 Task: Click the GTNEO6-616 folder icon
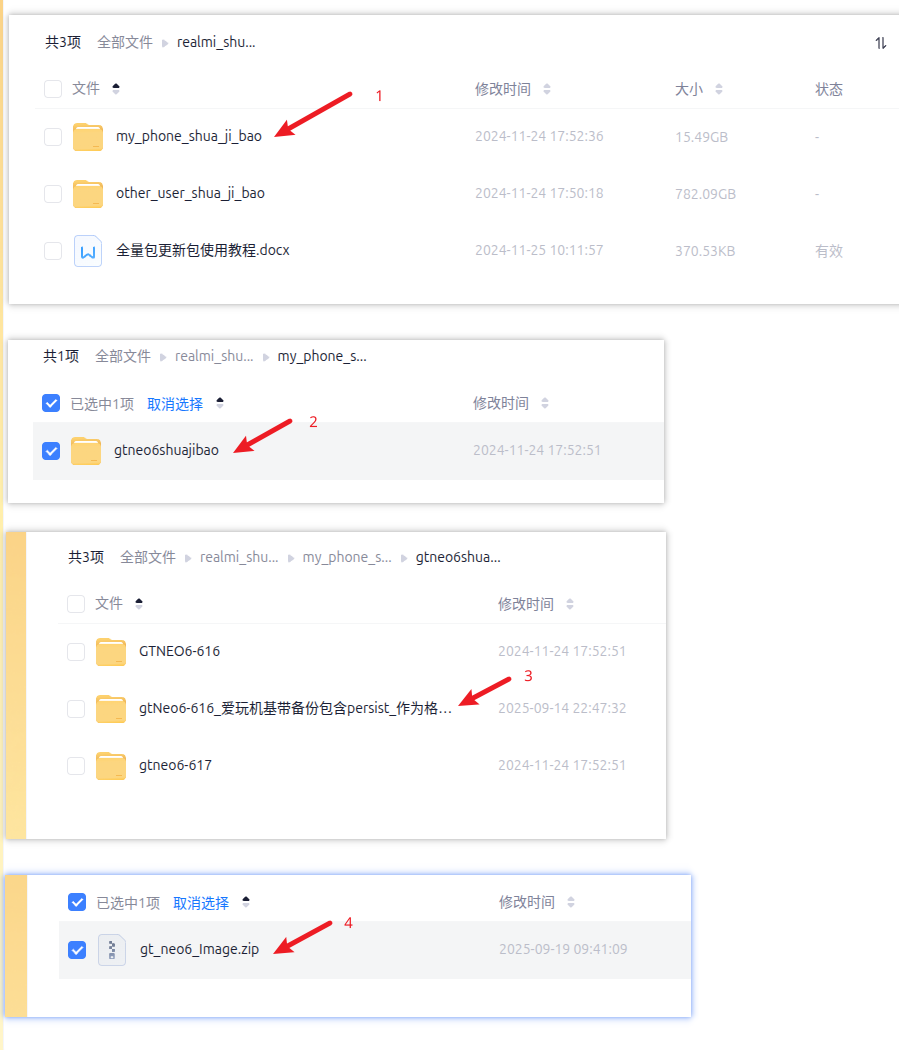(x=110, y=652)
